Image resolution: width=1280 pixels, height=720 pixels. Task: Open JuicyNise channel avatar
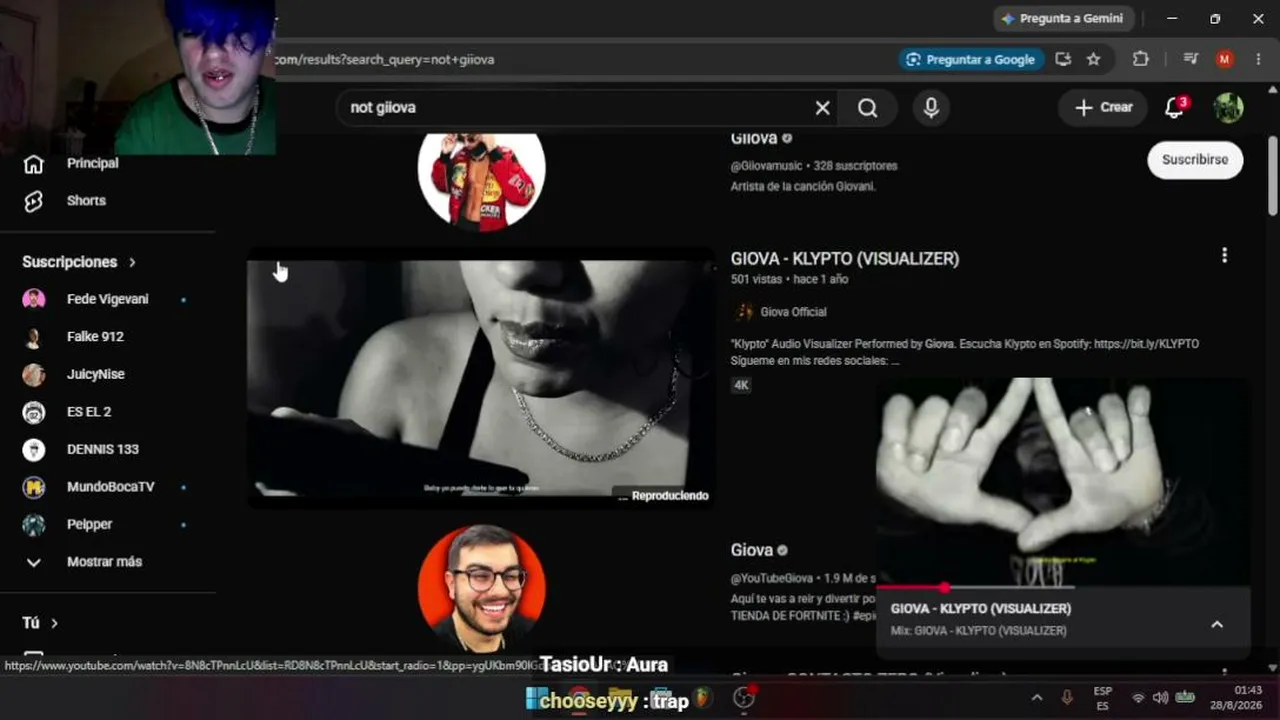pyautogui.click(x=34, y=374)
